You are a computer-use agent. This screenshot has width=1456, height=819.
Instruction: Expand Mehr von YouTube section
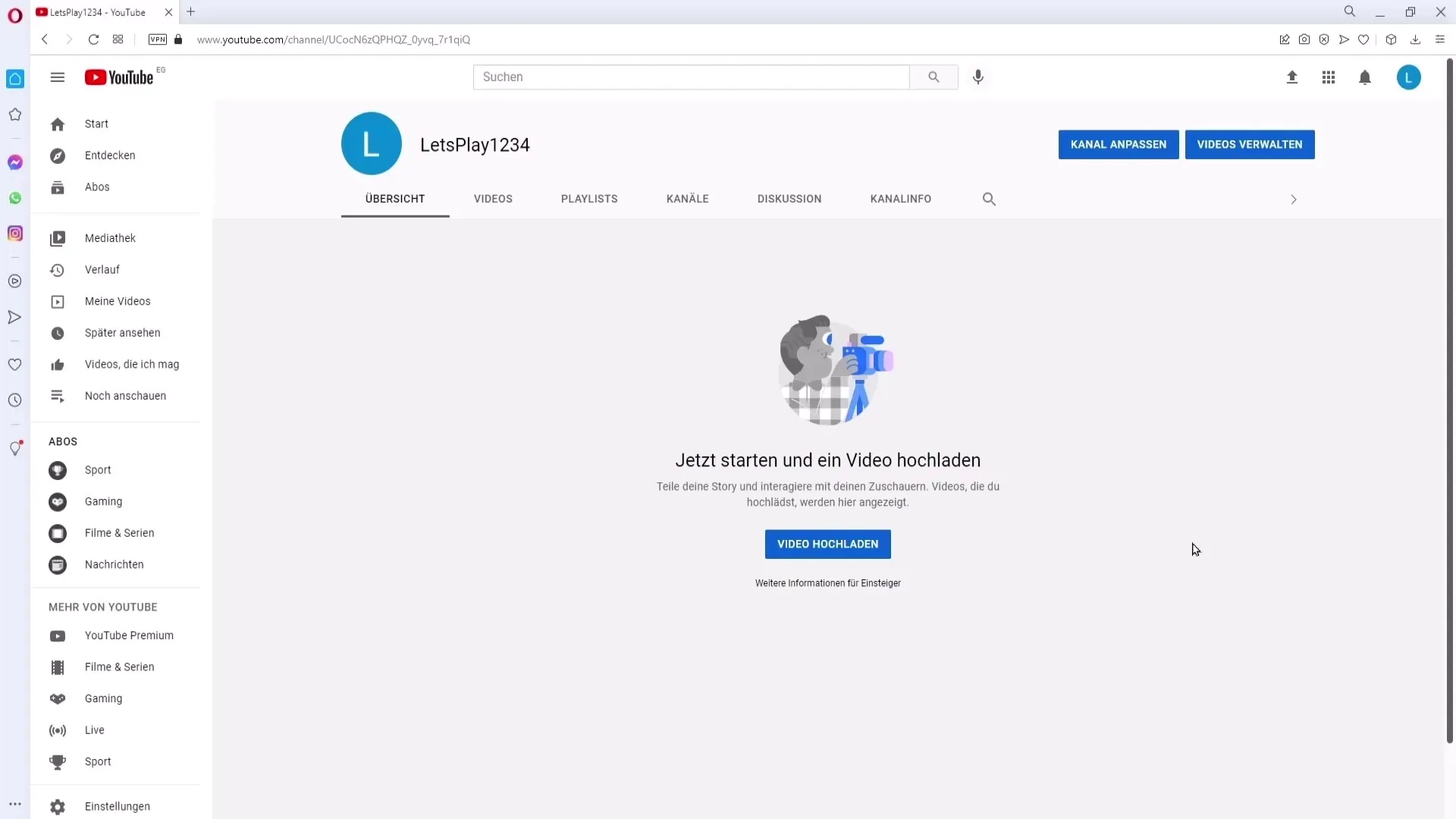[x=103, y=607]
